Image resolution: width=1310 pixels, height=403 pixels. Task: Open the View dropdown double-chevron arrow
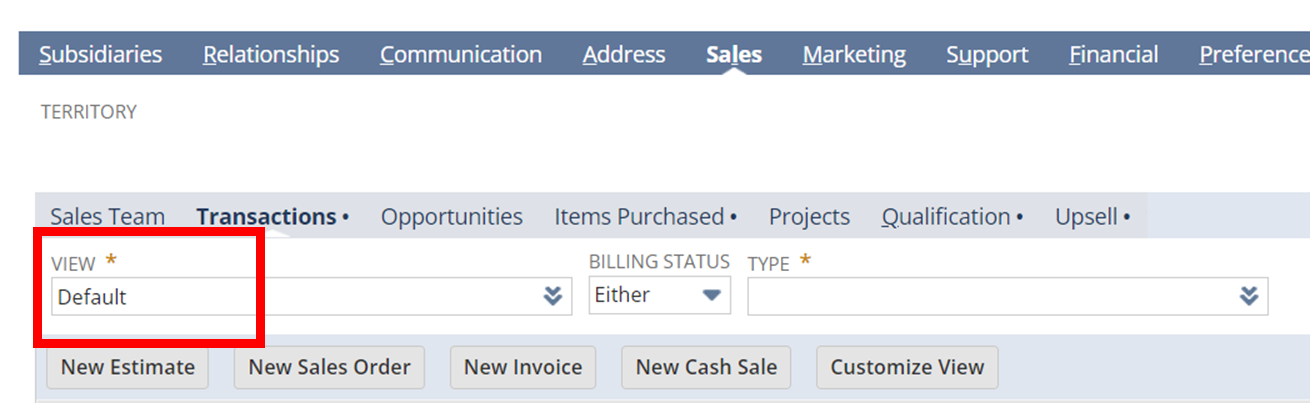pos(552,296)
